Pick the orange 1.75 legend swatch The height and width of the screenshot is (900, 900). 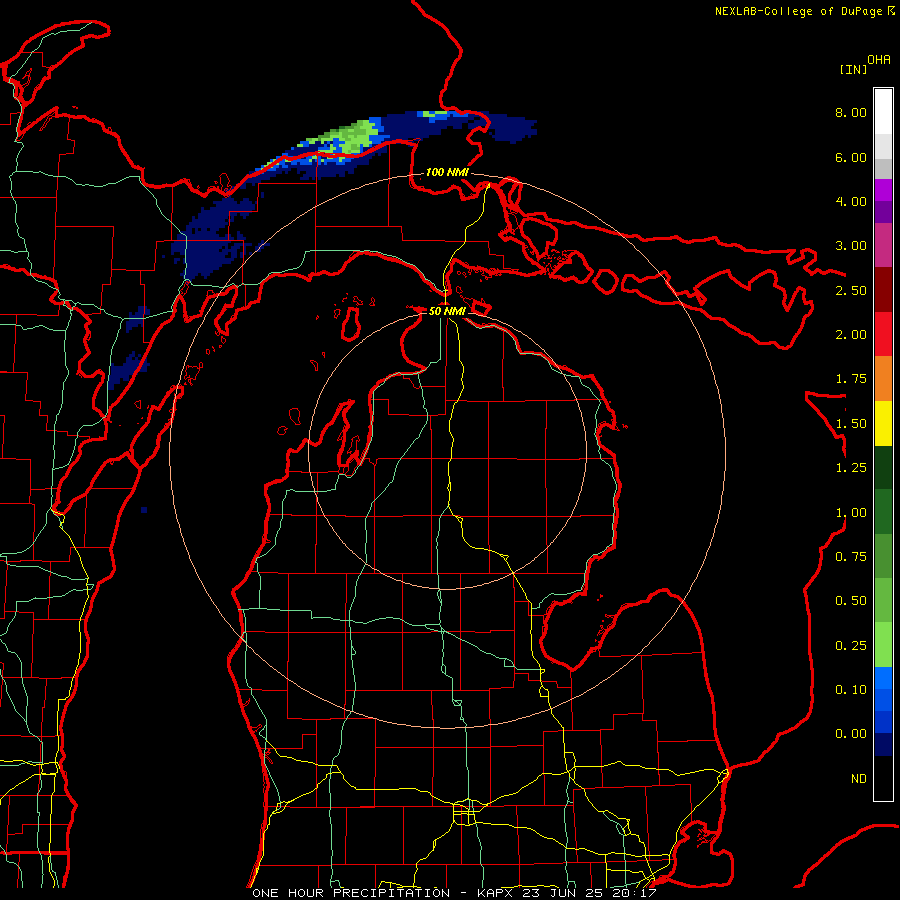pos(883,378)
